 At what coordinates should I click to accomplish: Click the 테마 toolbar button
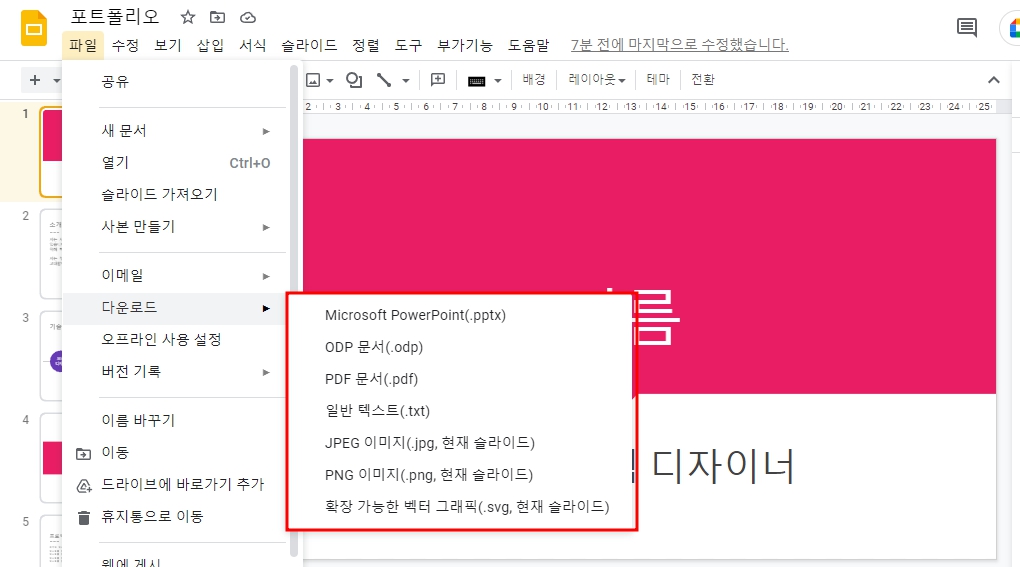658,79
